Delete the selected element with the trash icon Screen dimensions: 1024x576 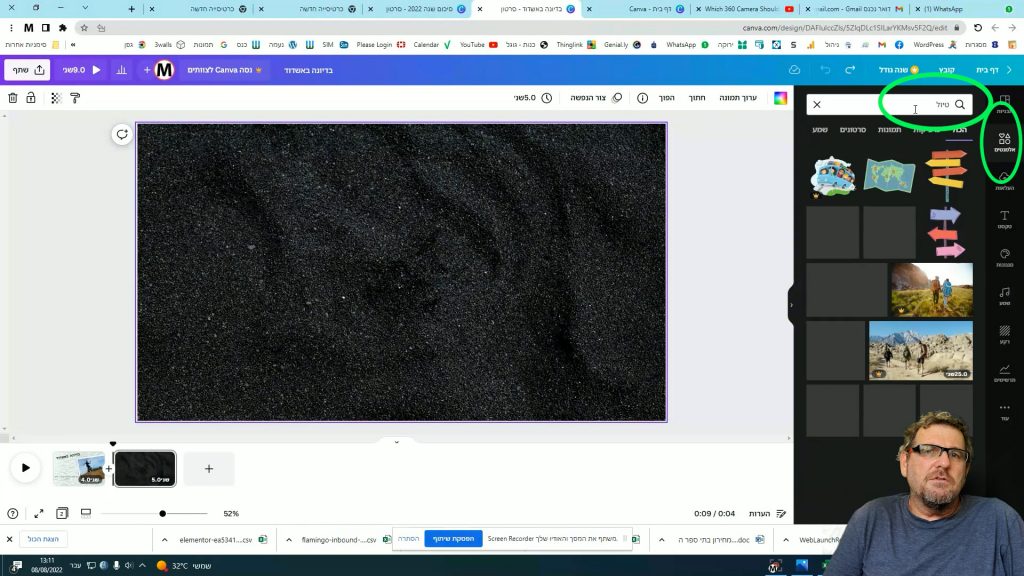pos(12,98)
